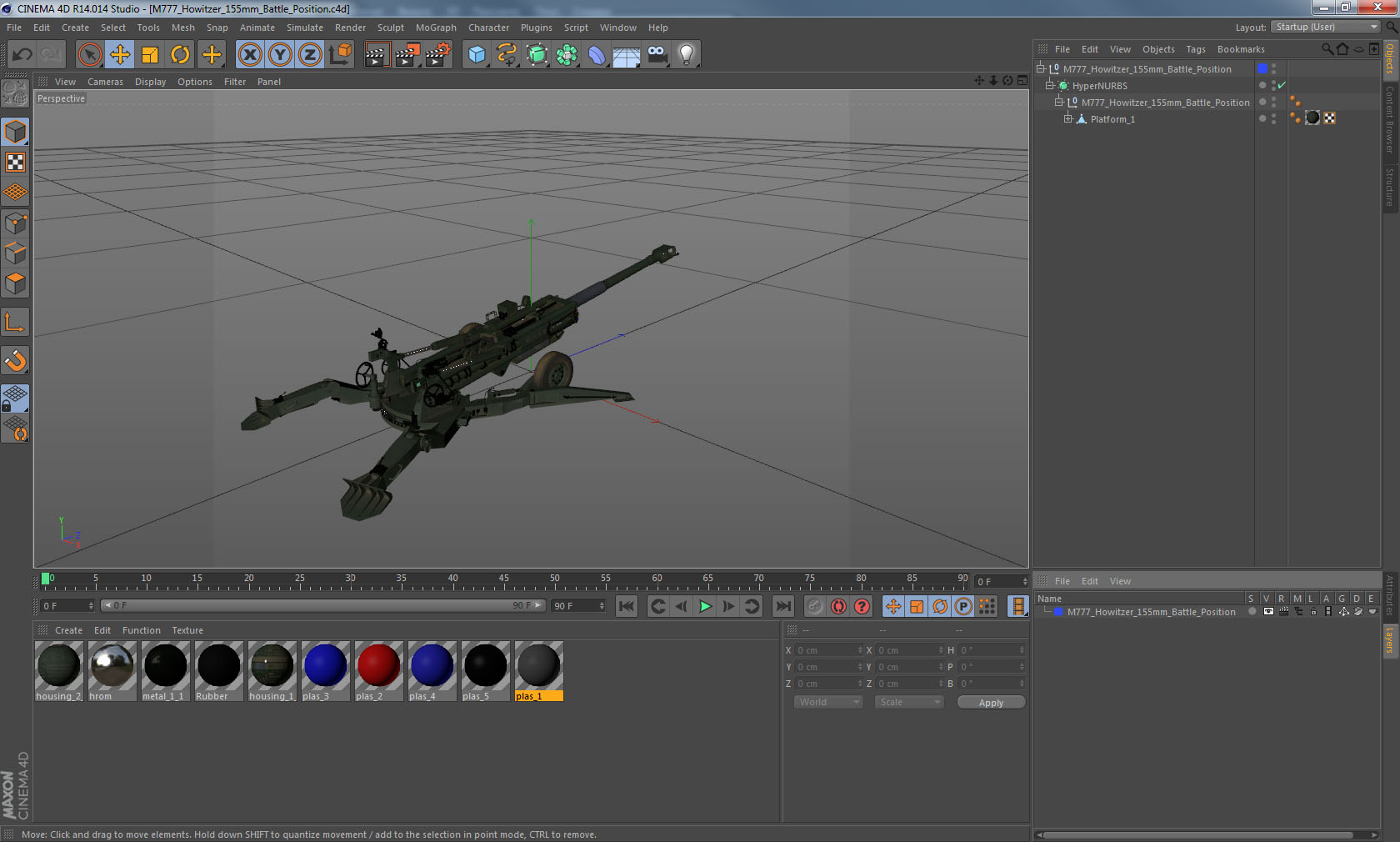Expand the Platform_1 object
1400x842 pixels.
[1068, 118]
